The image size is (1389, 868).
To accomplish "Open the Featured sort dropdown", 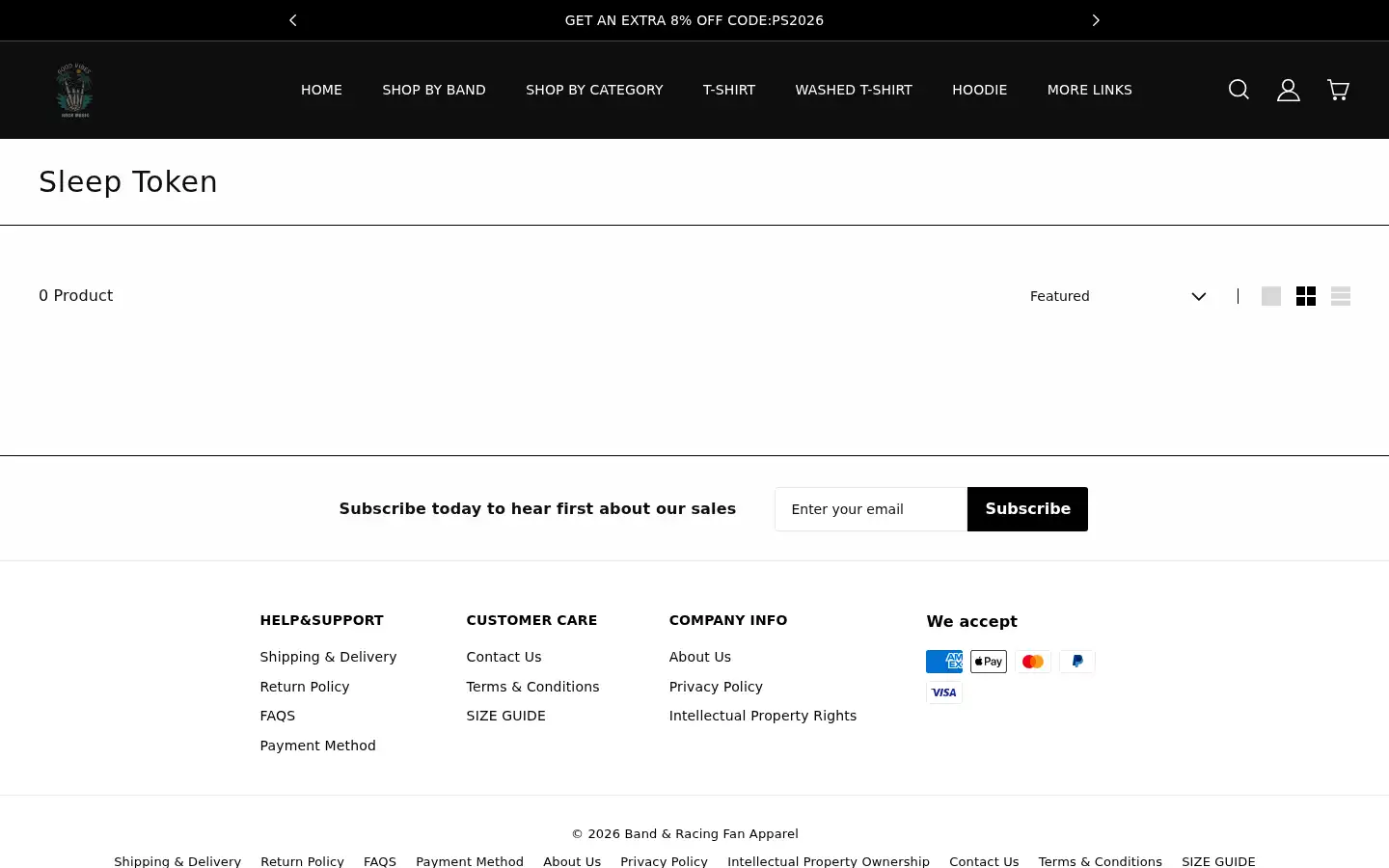I will [x=1118, y=296].
